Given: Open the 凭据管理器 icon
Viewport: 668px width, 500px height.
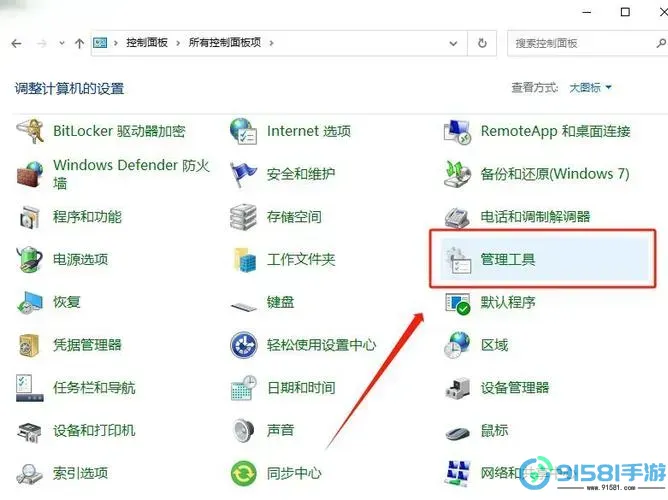Looking at the screenshot, I should 30,345.
